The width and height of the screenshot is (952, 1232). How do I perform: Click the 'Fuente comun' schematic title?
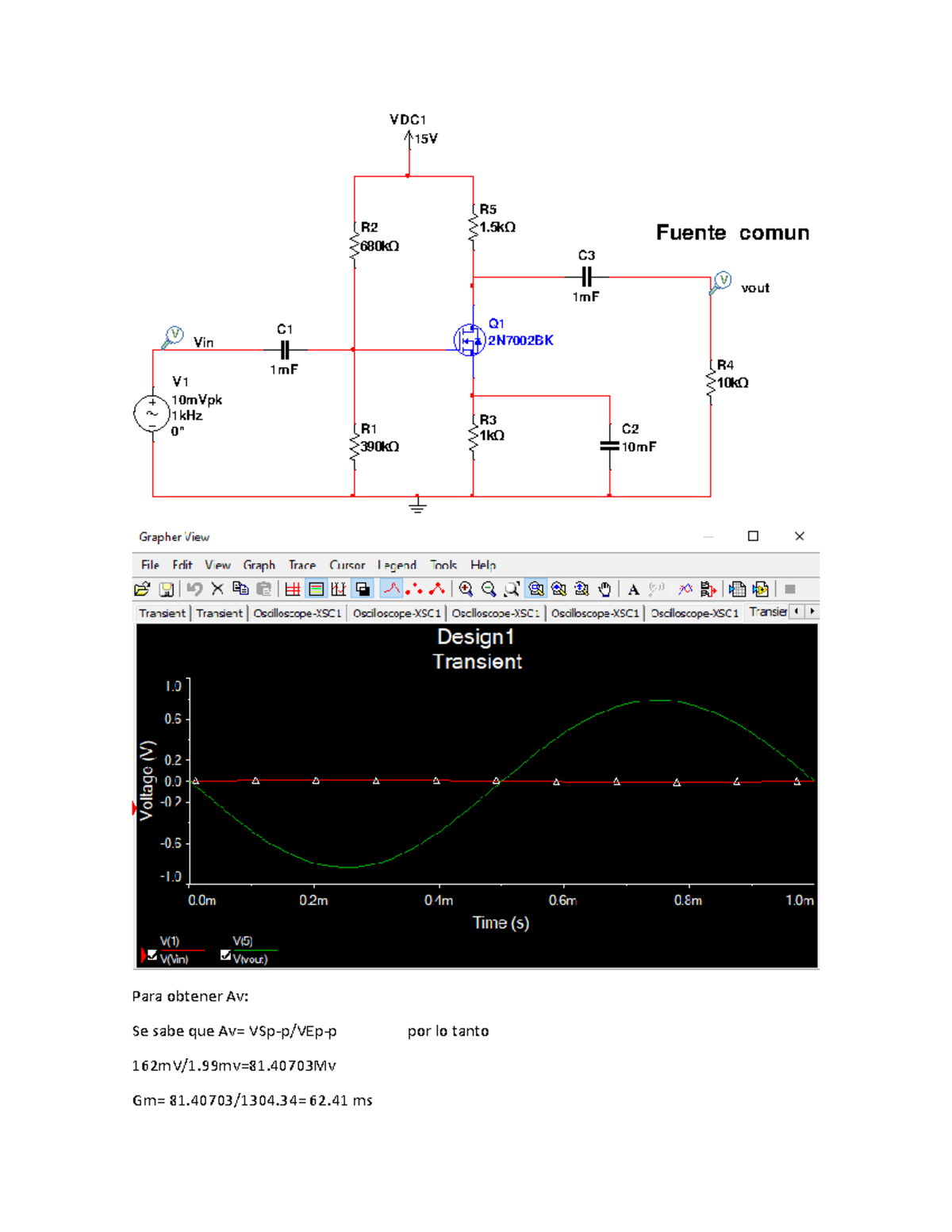point(732,232)
